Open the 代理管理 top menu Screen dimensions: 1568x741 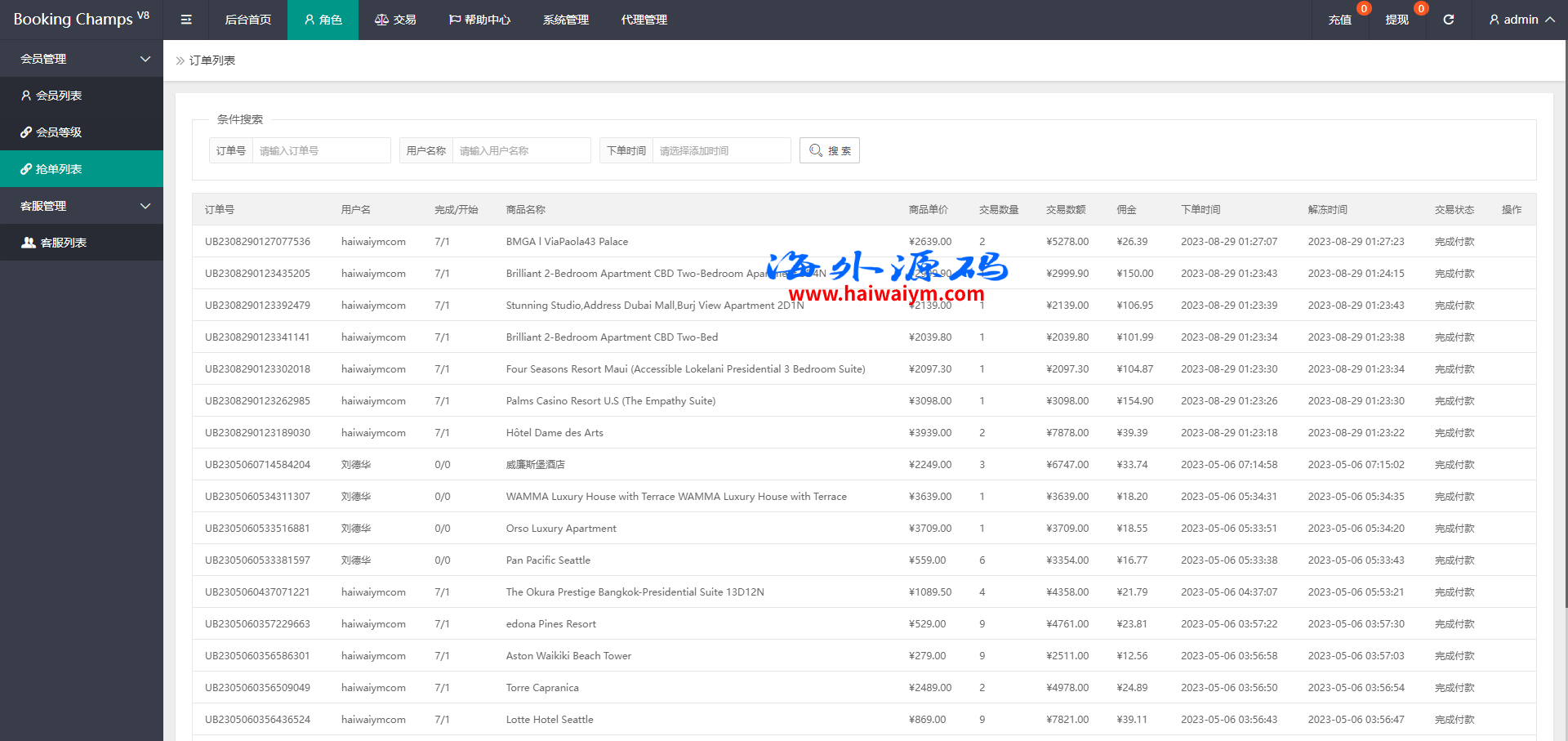click(644, 20)
